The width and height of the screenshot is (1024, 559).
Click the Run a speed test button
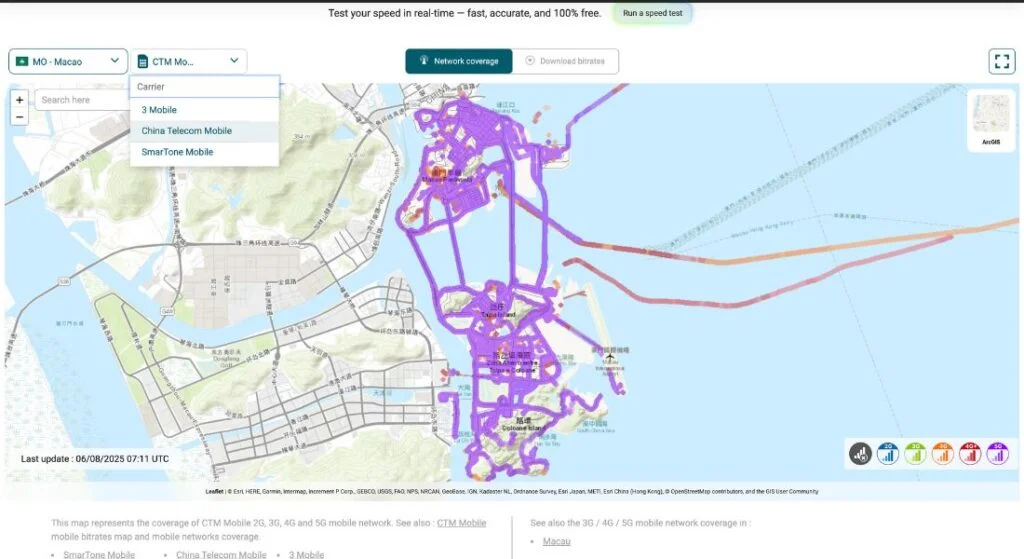click(652, 13)
